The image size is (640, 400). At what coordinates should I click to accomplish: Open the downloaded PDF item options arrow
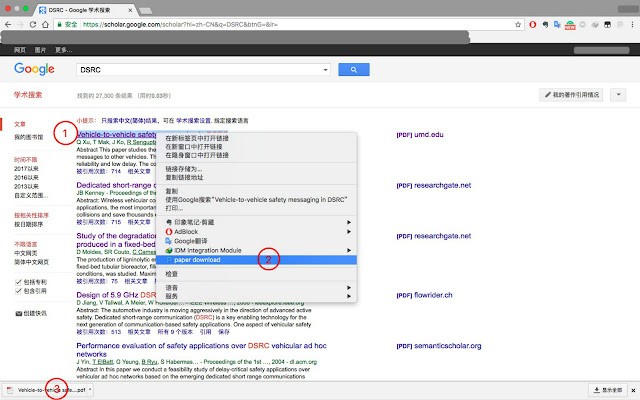click(90, 390)
